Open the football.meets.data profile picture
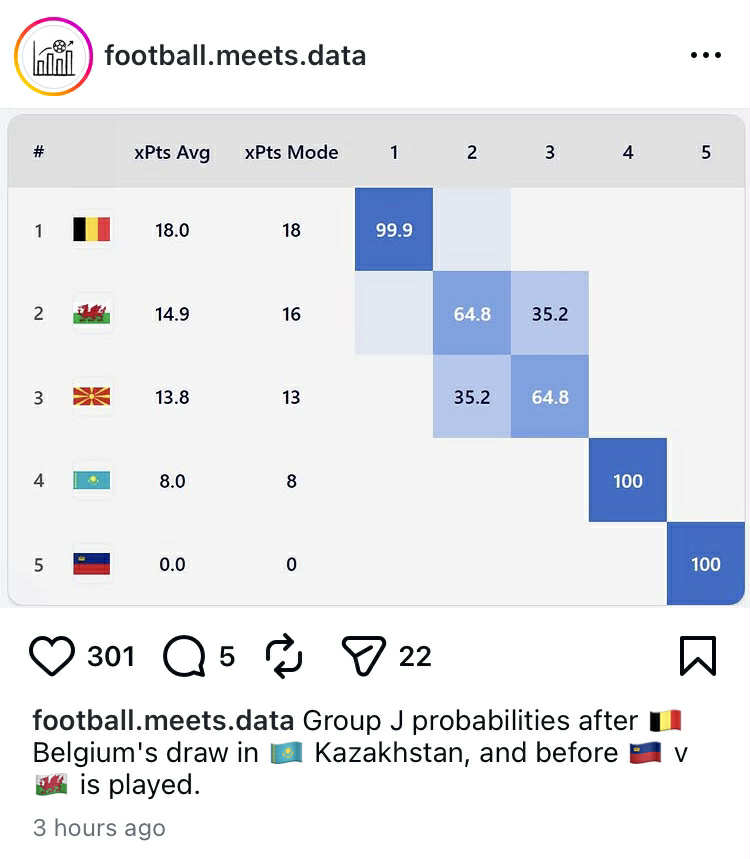Screen dimensions: 750x859 (x=53, y=55)
